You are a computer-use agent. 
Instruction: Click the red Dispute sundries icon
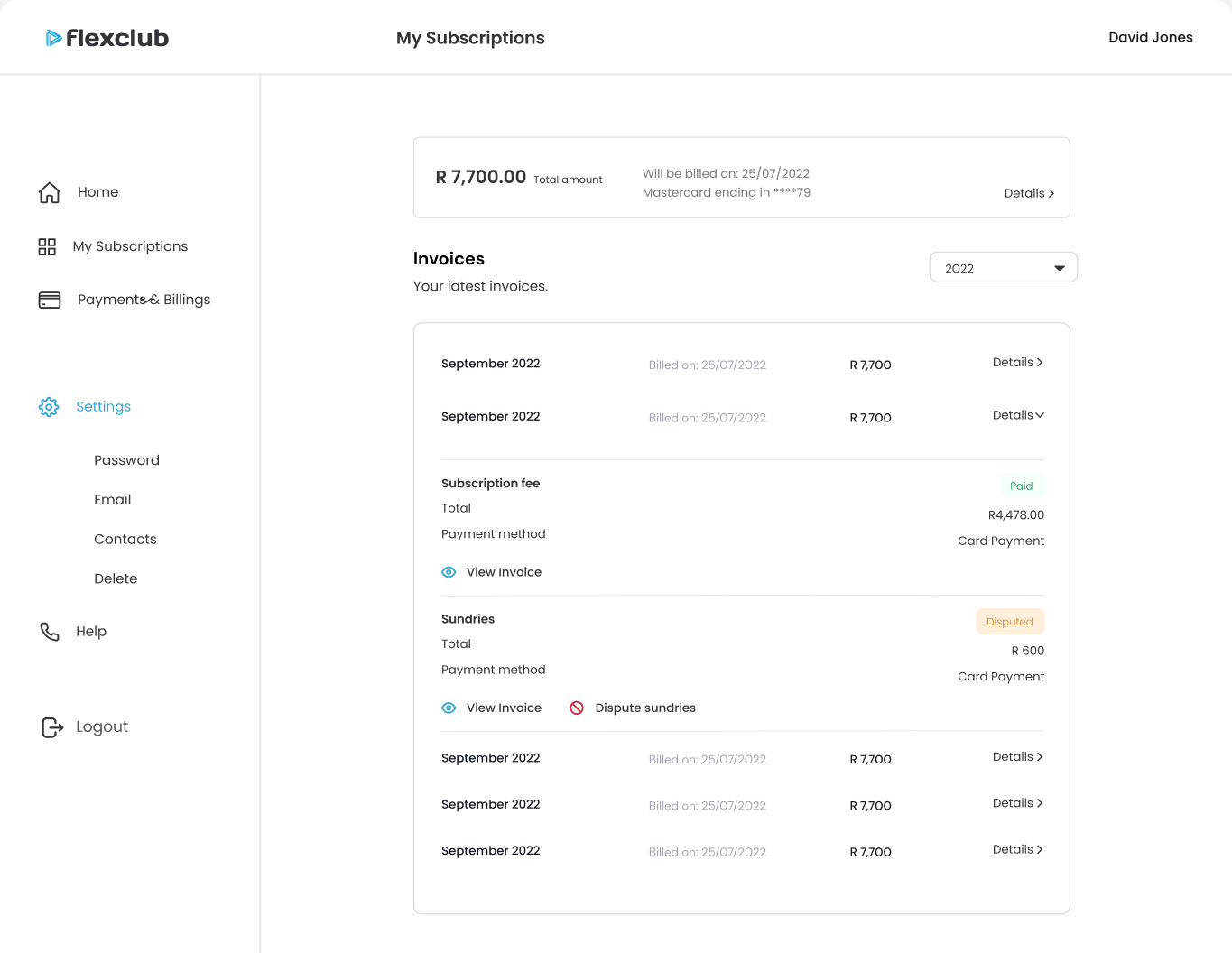[x=577, y=708]
